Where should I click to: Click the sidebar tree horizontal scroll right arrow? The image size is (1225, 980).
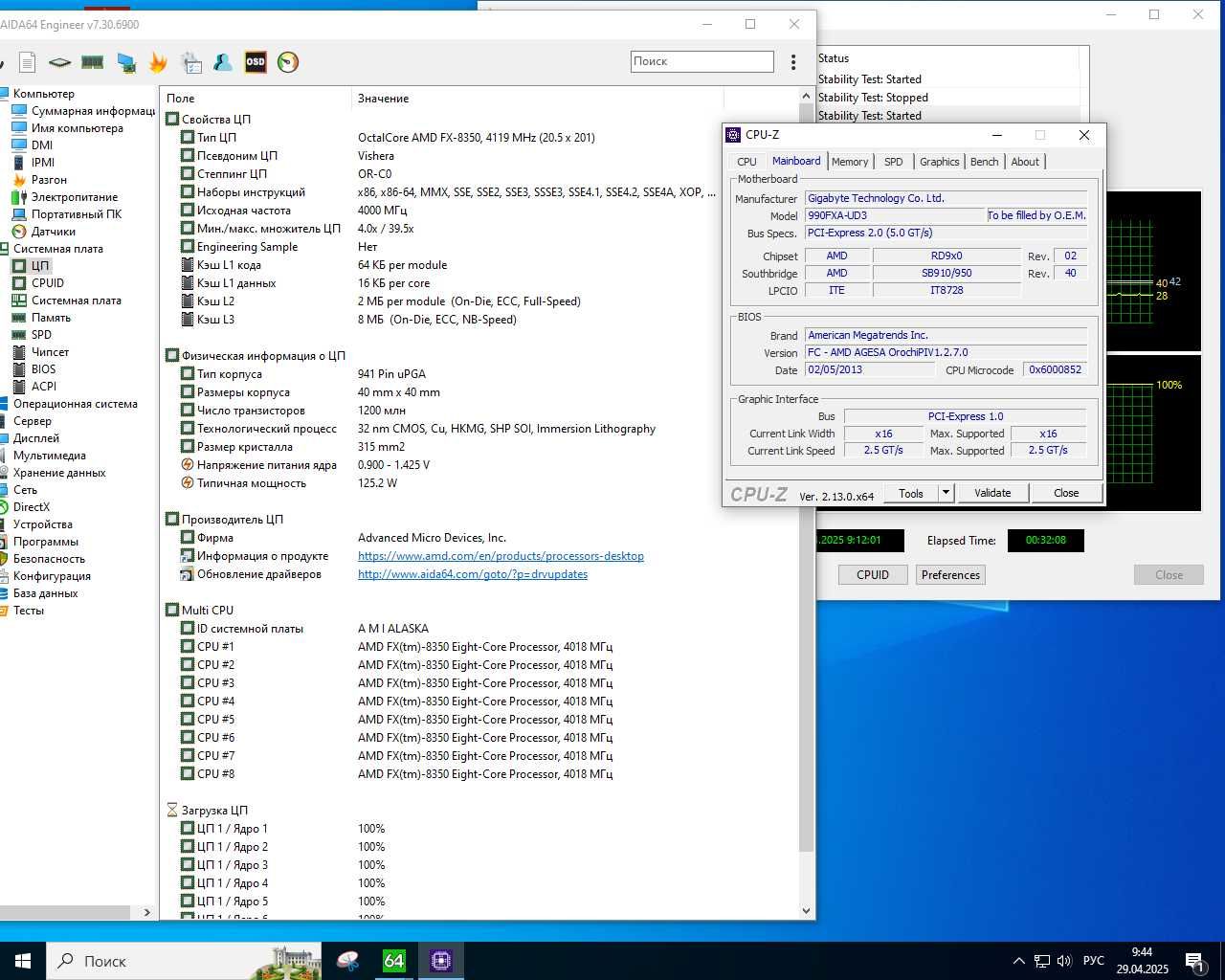(146, 912)
